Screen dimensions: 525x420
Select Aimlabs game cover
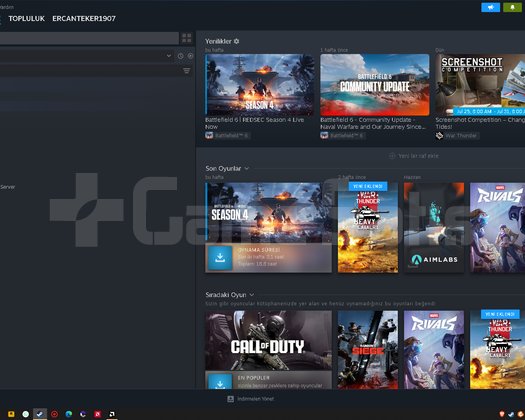tap(434, 227)
